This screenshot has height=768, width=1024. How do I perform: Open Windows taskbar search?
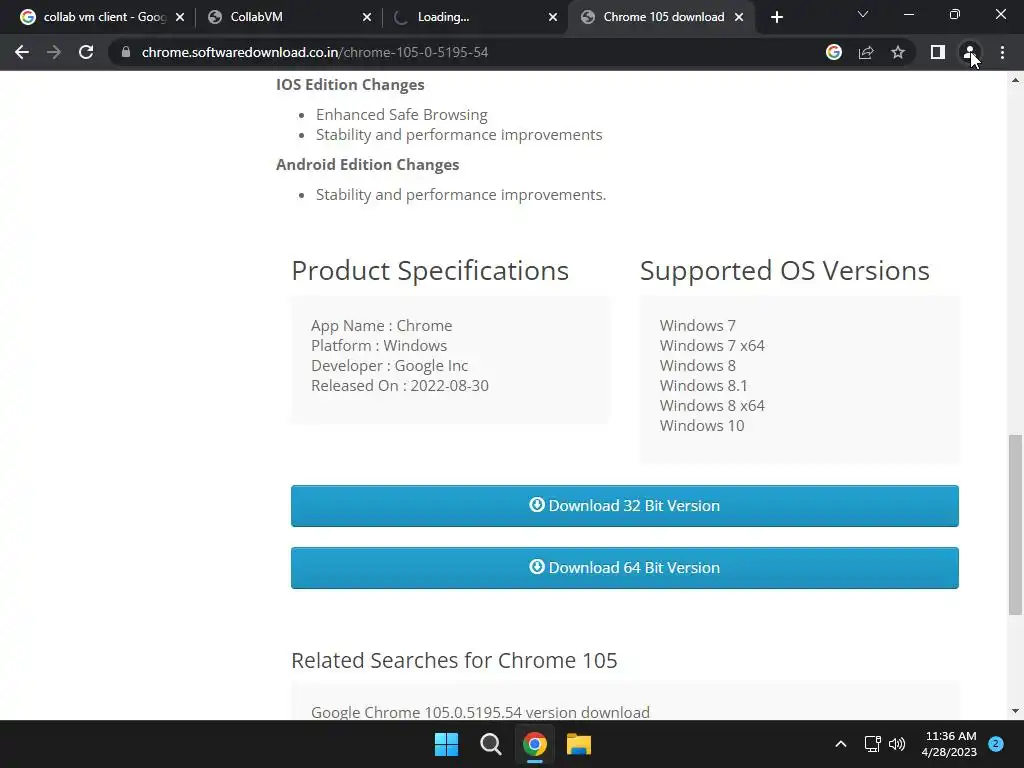tap(490, 744)
